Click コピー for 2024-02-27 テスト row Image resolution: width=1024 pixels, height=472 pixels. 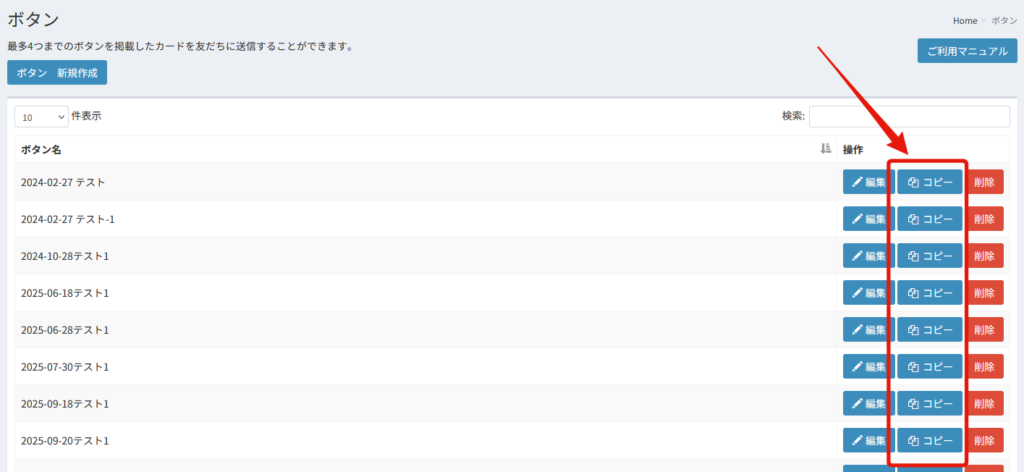(x=929, y=182)
